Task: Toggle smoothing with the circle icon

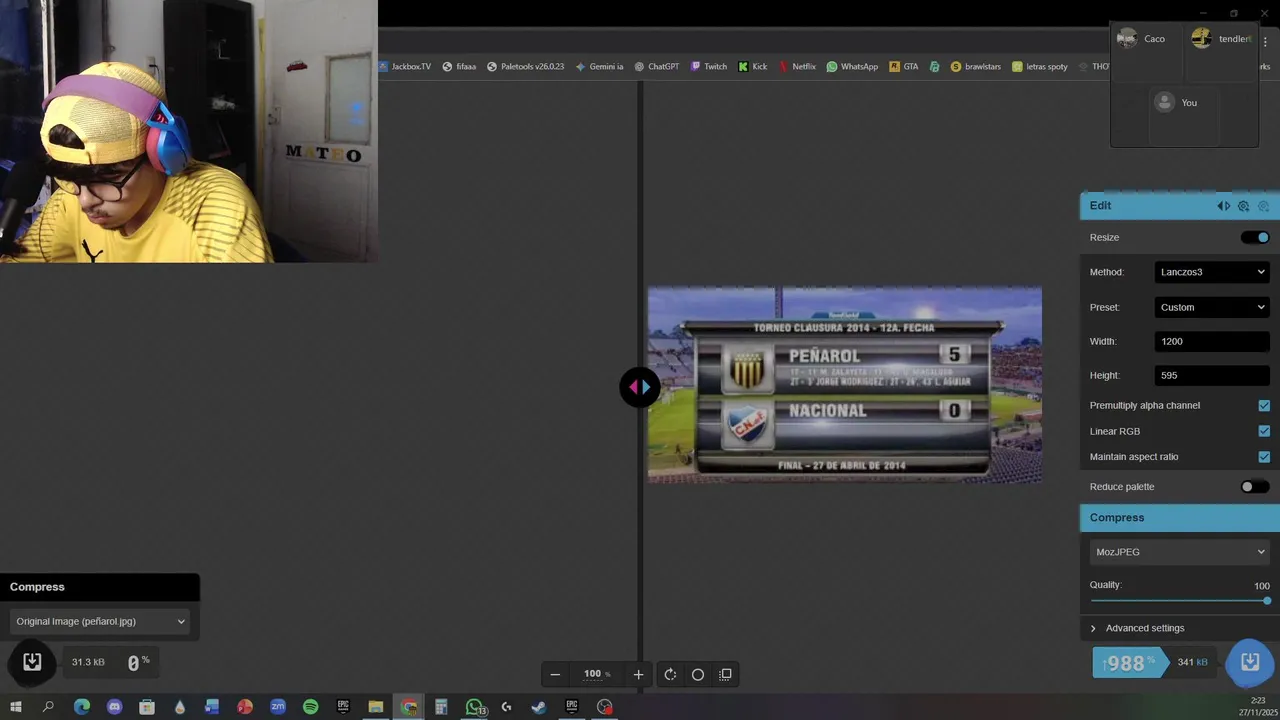Action: coord(698,674)
